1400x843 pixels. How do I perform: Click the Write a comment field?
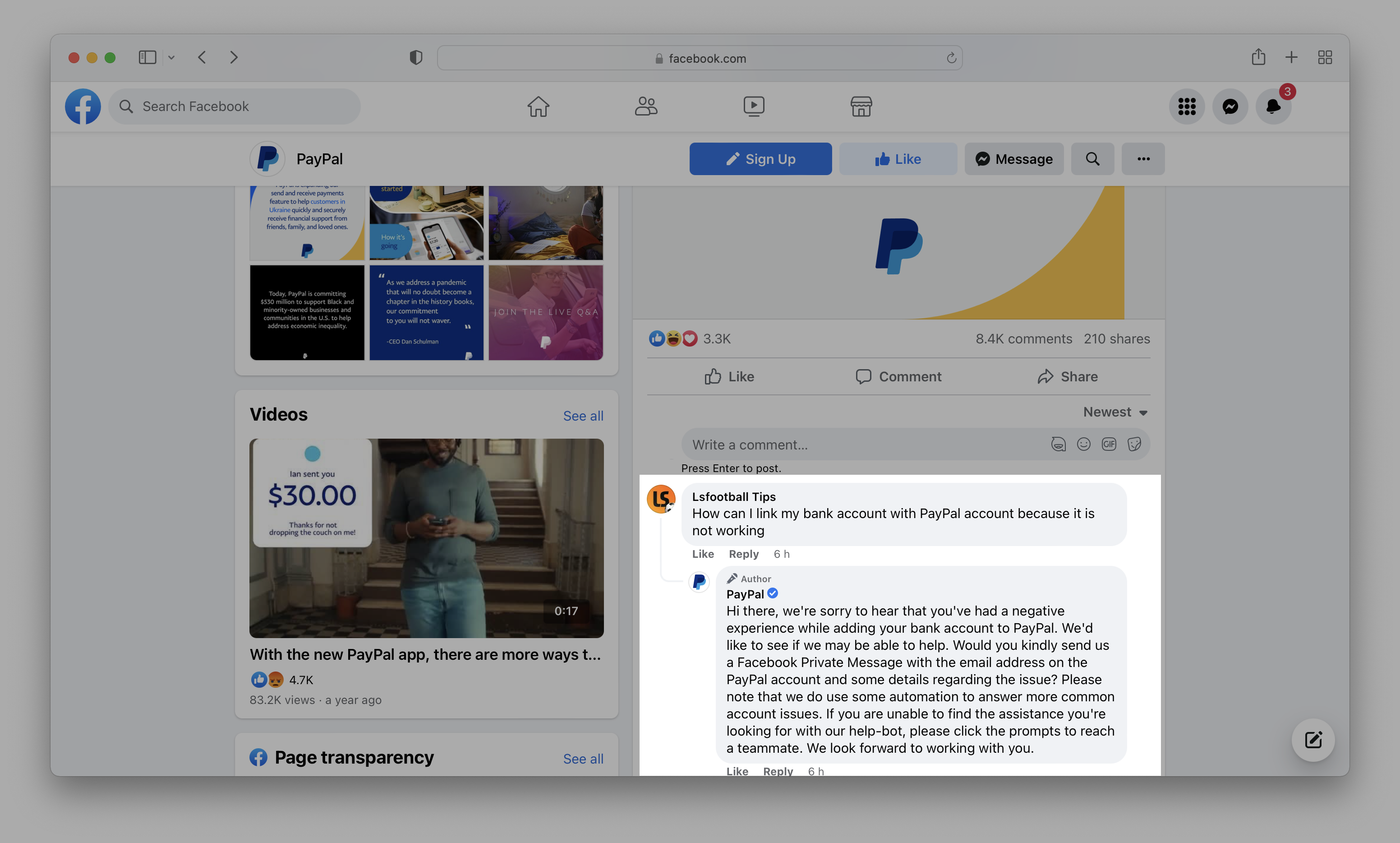(x=915, y=444)
